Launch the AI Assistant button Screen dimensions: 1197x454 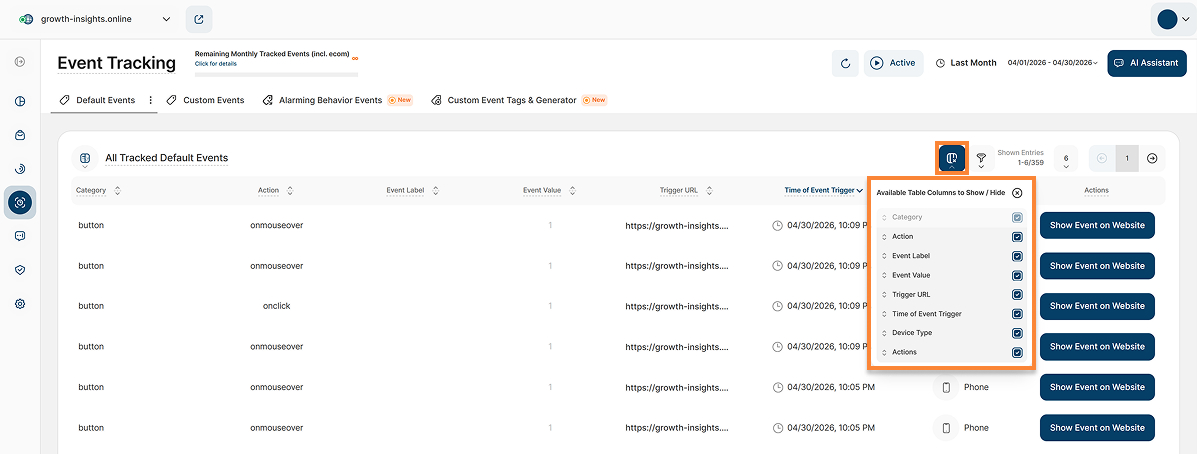pos(1147,63)
